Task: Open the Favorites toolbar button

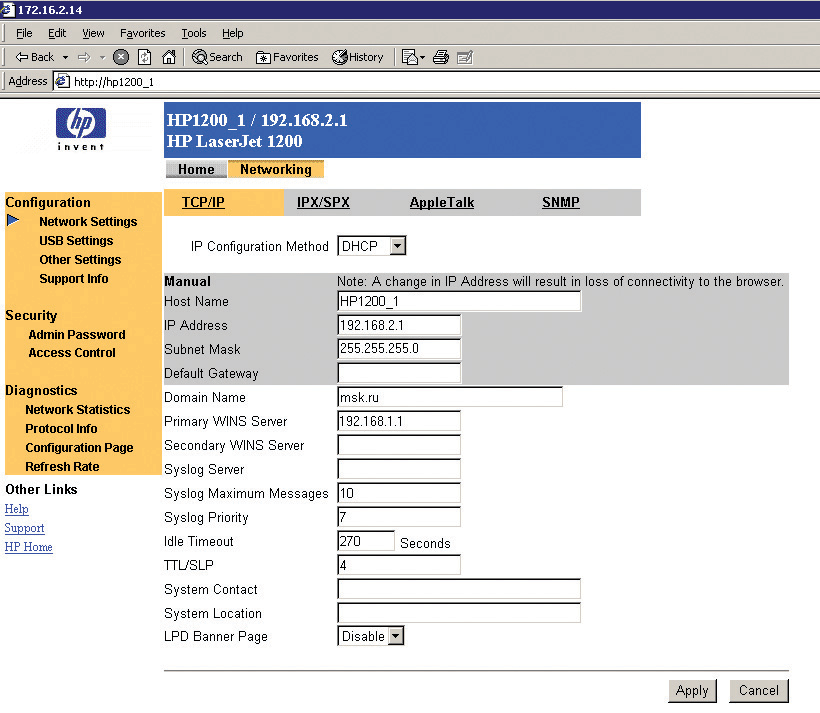Action: coord(287,57)
